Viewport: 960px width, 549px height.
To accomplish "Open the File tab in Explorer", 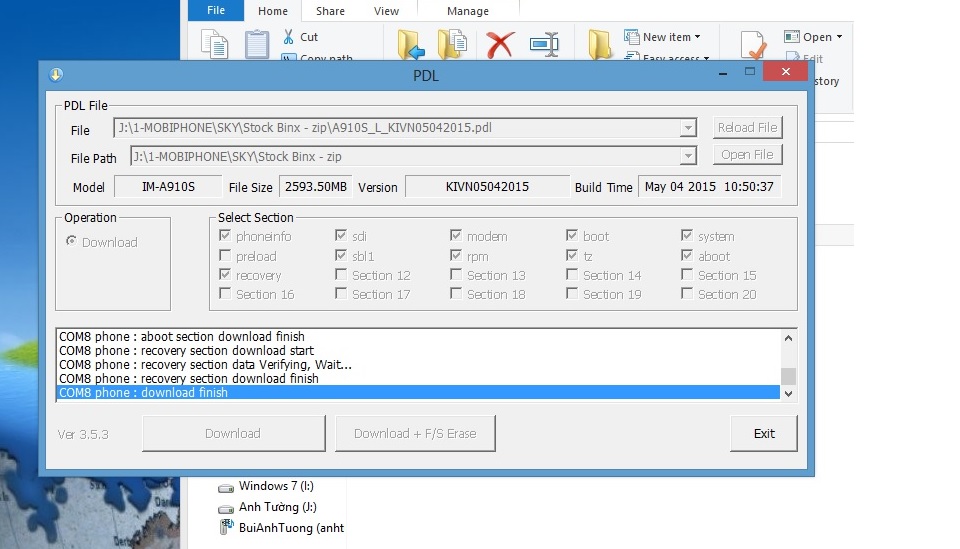I will coord(216,10).
